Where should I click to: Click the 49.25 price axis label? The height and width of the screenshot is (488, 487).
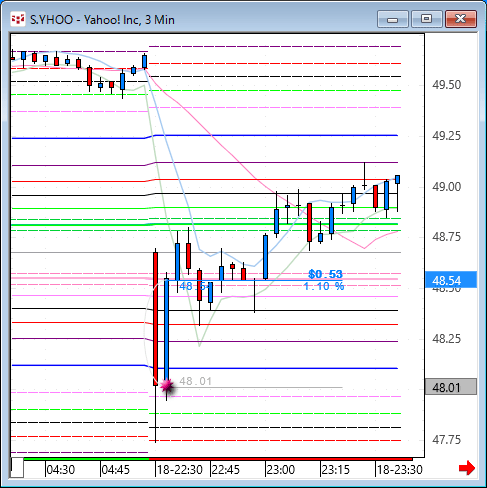click(x=446, y=136)
